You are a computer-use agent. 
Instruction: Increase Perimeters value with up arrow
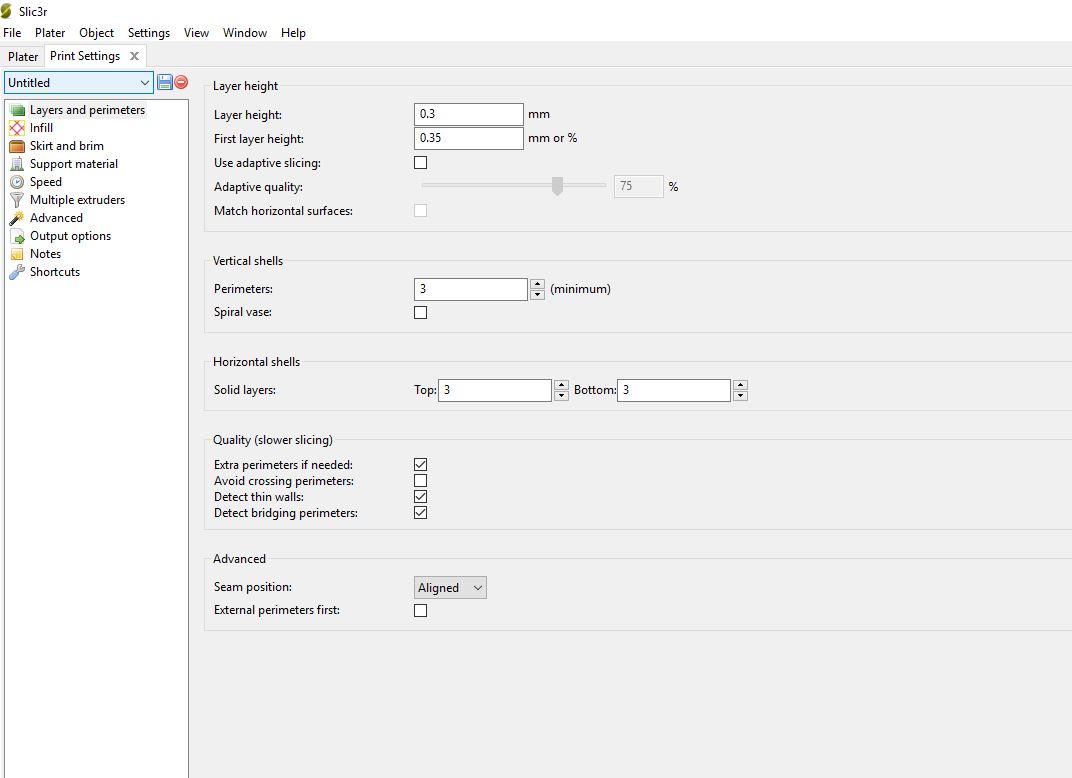click(x=537, y=284)
